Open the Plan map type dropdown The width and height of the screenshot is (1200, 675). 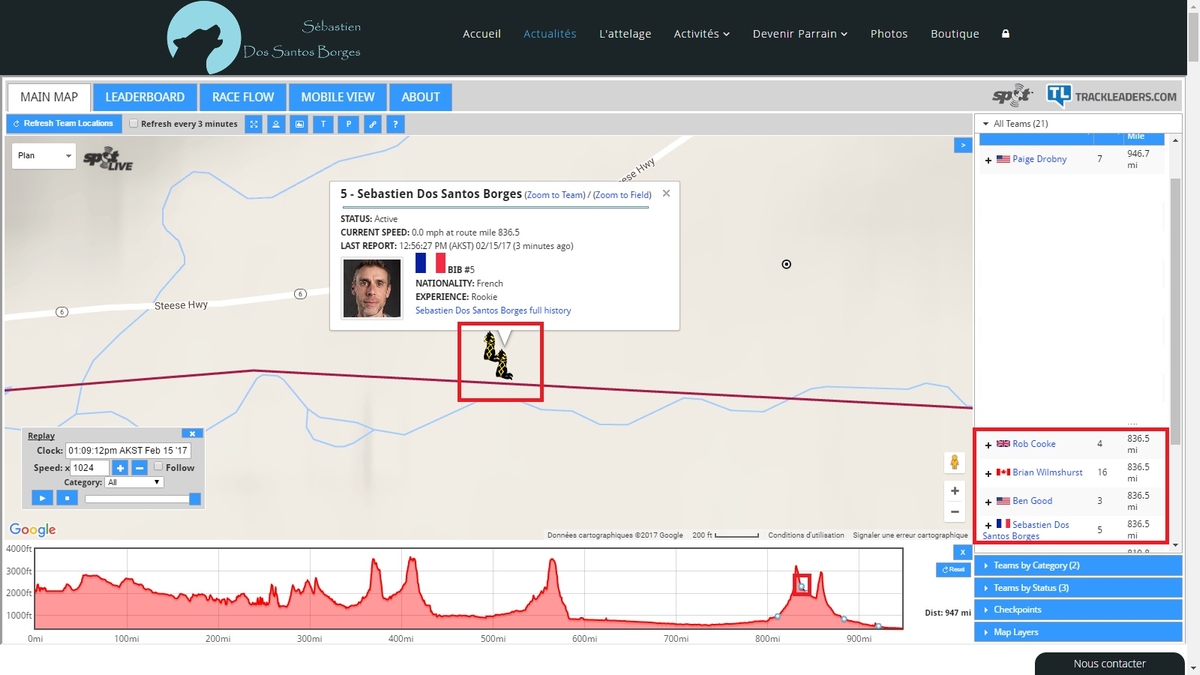[x=44, y=156]
